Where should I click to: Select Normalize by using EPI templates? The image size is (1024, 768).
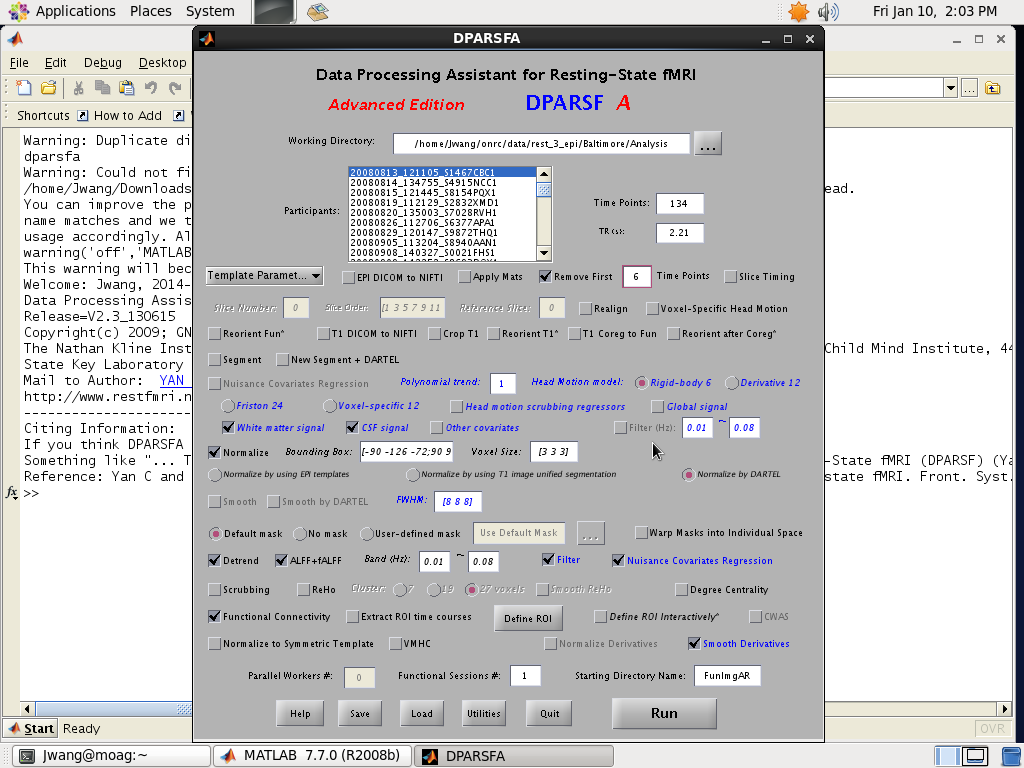coord(215,474)
